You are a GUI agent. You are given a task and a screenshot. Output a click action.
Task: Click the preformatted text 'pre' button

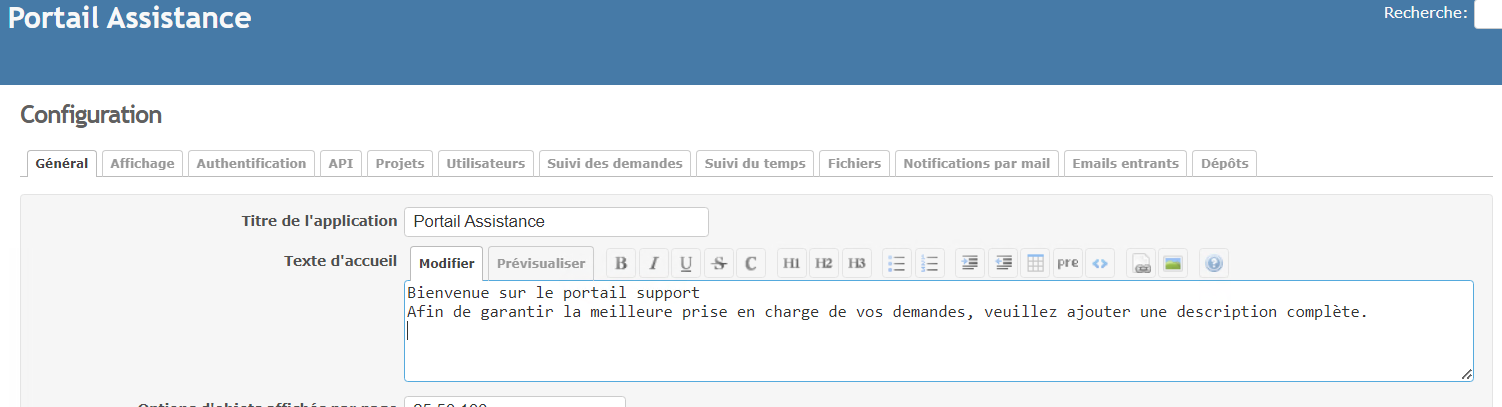[x=1067, y=263]
